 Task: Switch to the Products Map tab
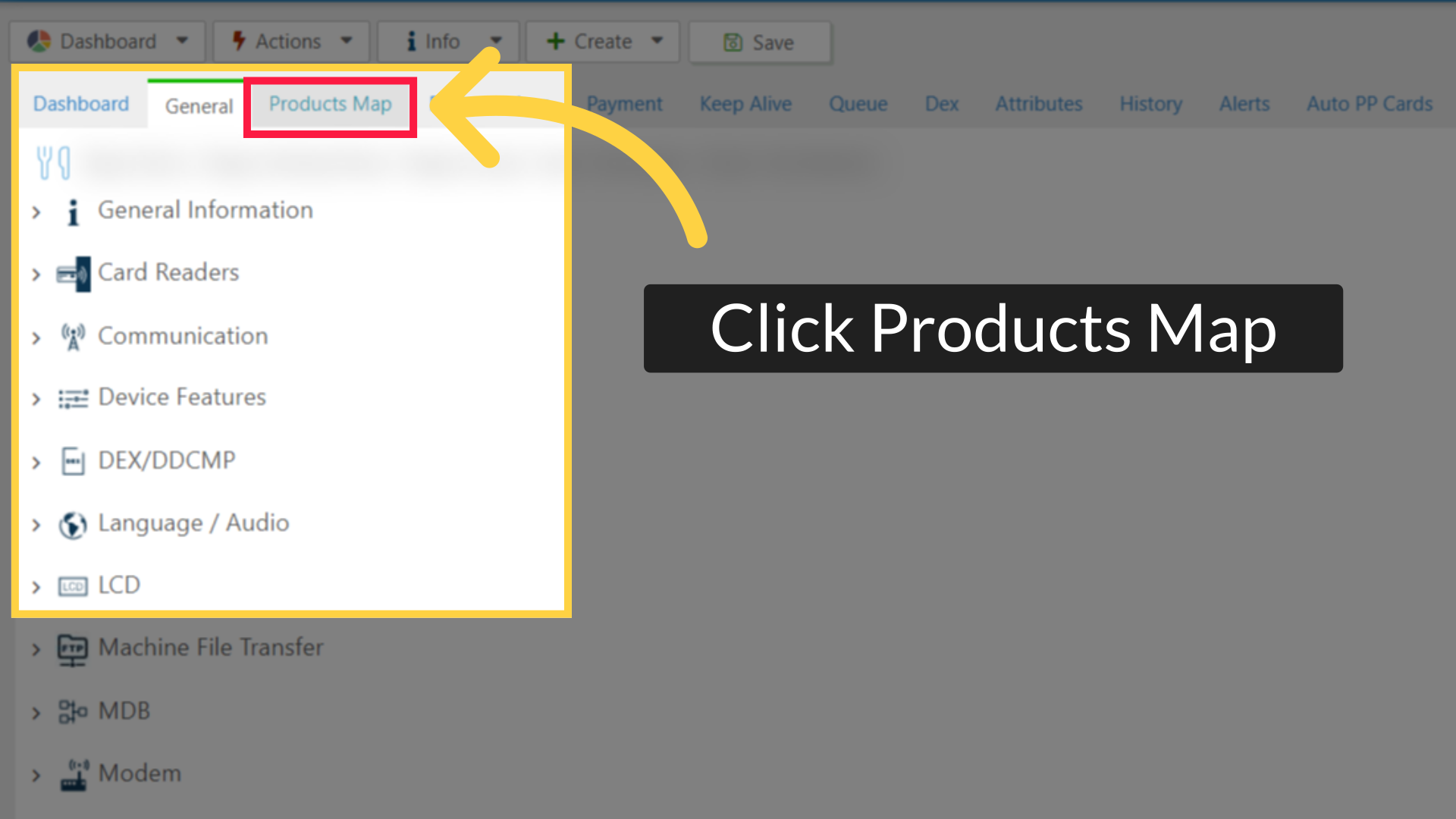[330, 105]
